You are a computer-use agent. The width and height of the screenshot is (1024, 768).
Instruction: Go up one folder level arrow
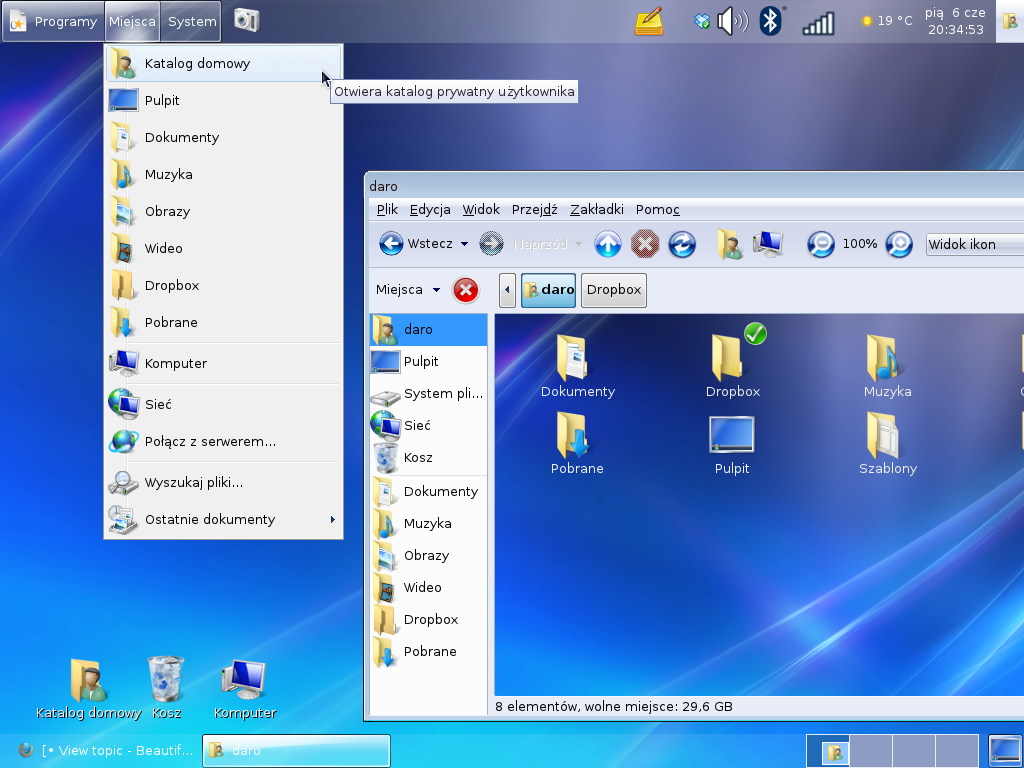608,244
